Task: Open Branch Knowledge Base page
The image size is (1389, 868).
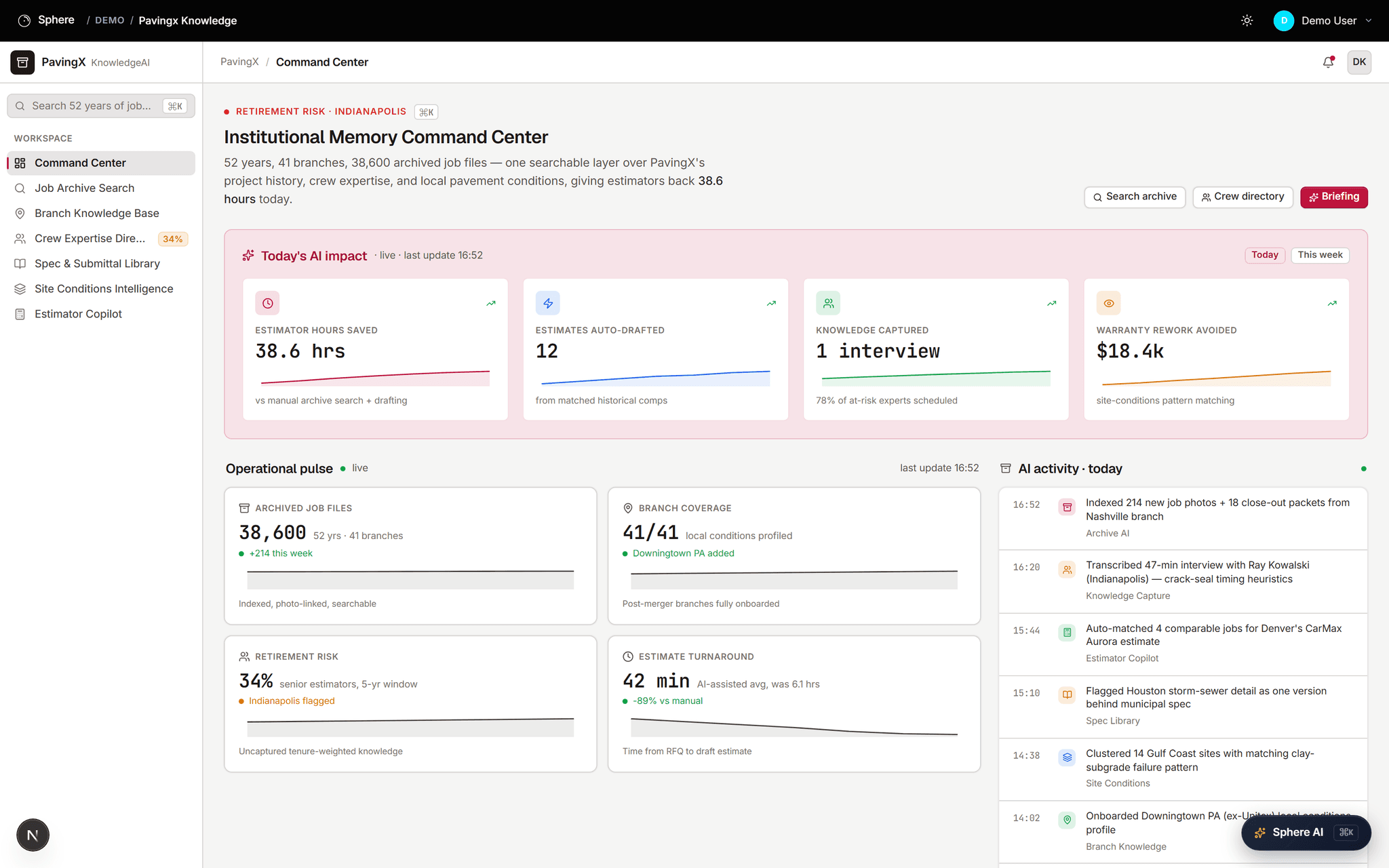Action: click(101, 213)
